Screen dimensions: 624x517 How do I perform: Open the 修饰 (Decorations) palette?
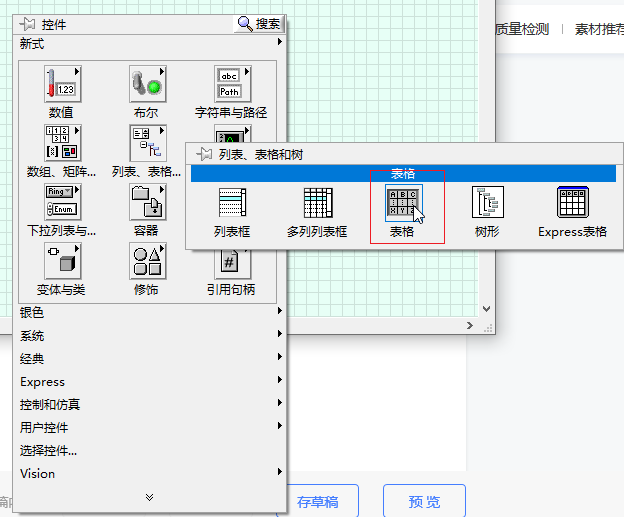click(148, 261)
